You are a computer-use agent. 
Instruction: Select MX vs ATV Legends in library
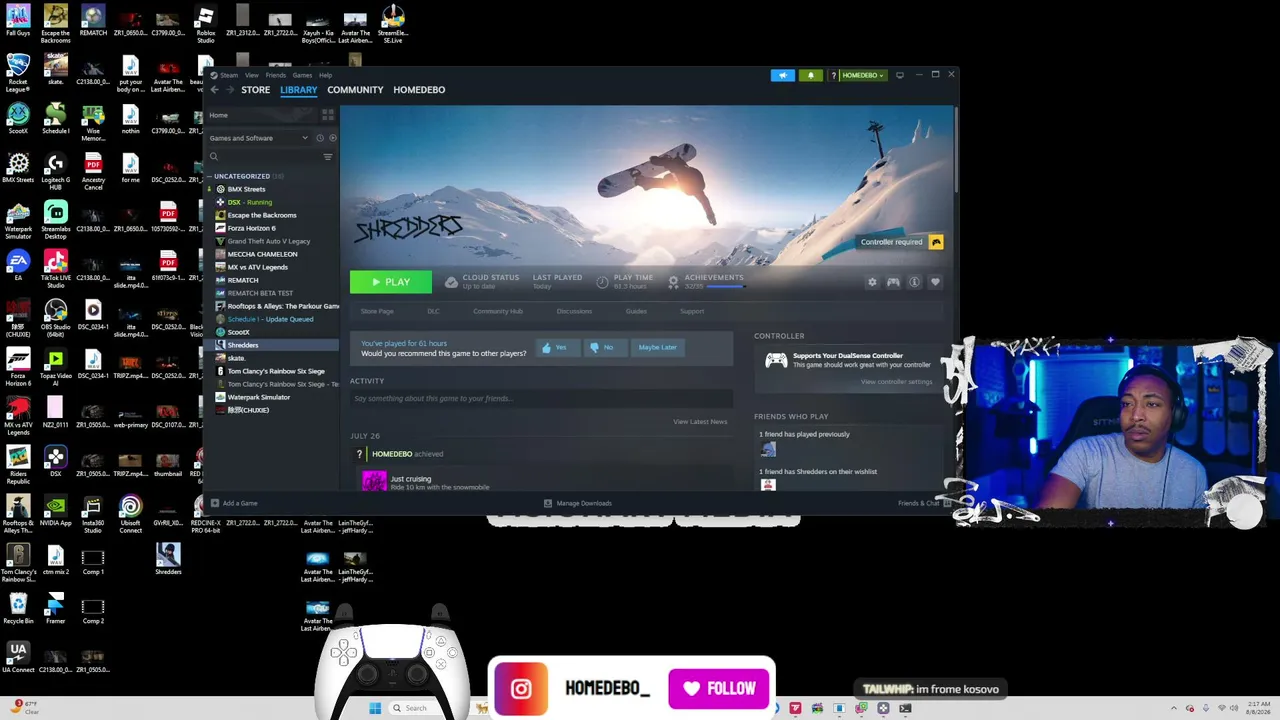(x=257, y=267)
